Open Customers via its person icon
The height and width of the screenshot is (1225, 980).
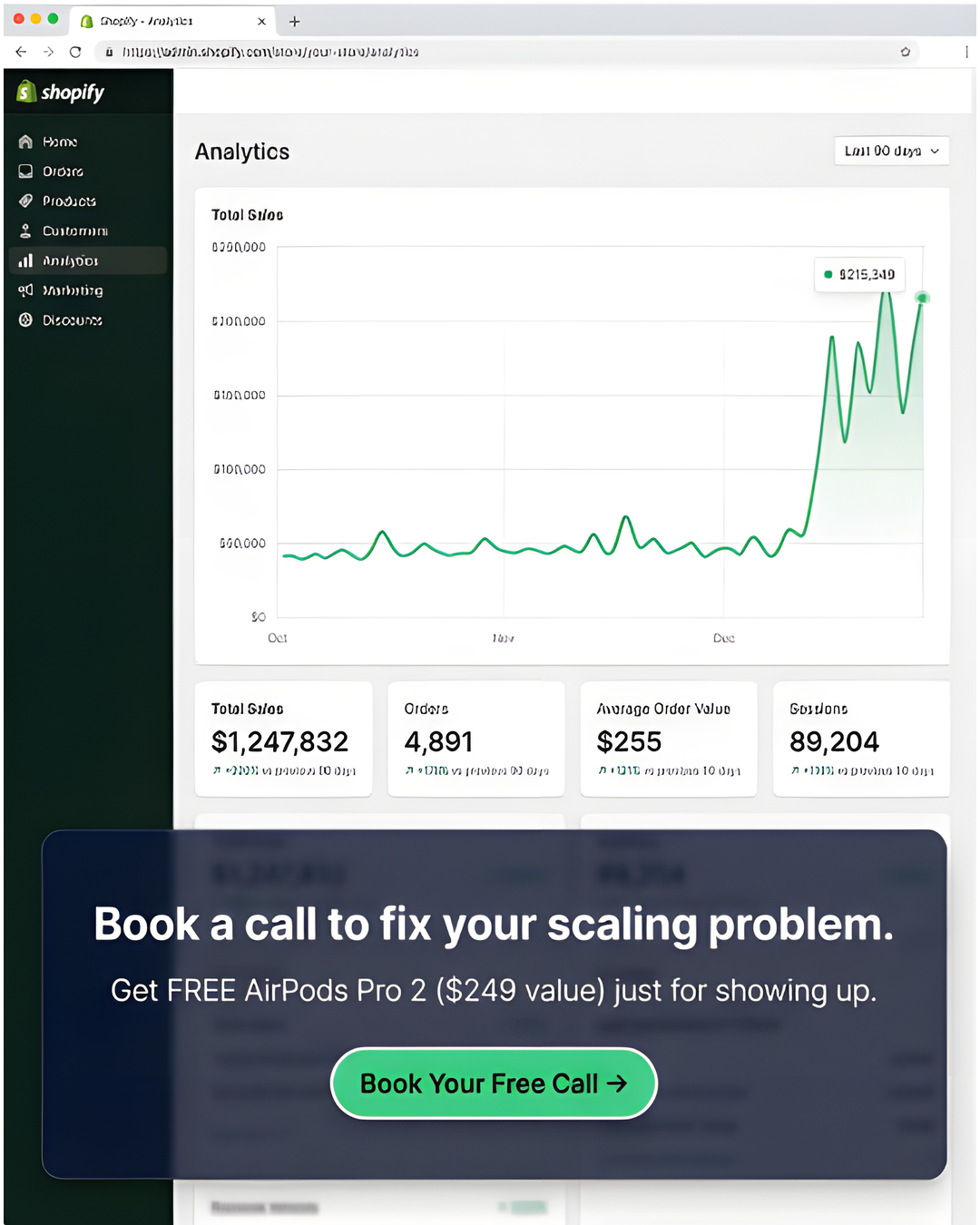25,230
